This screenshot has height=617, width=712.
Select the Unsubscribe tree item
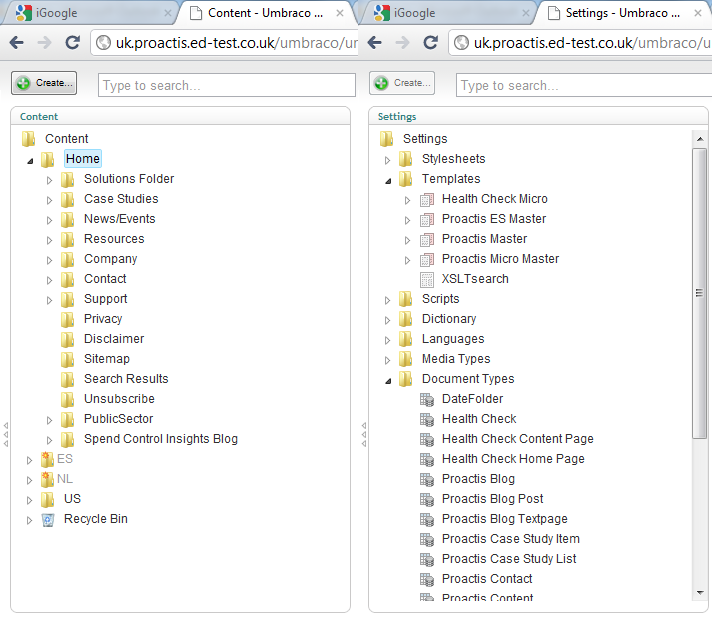(x=119, y=399)
